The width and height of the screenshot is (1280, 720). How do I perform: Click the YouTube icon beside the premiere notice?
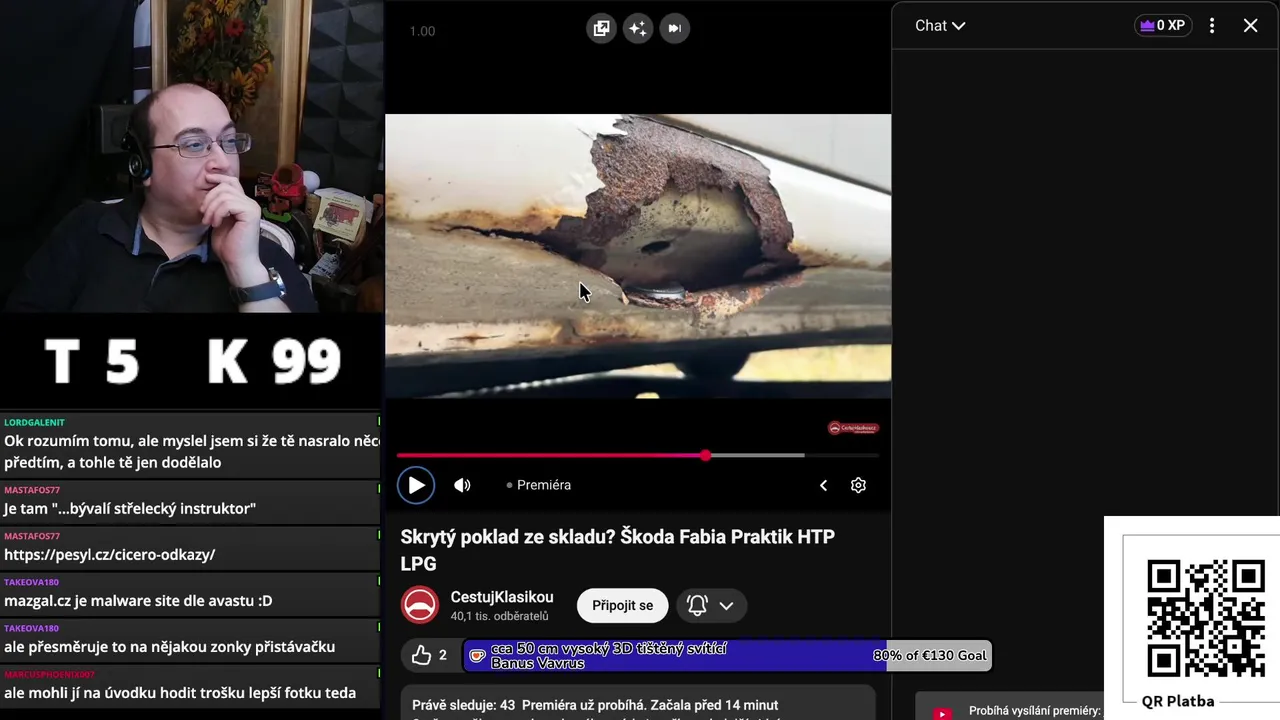[942, 713]
